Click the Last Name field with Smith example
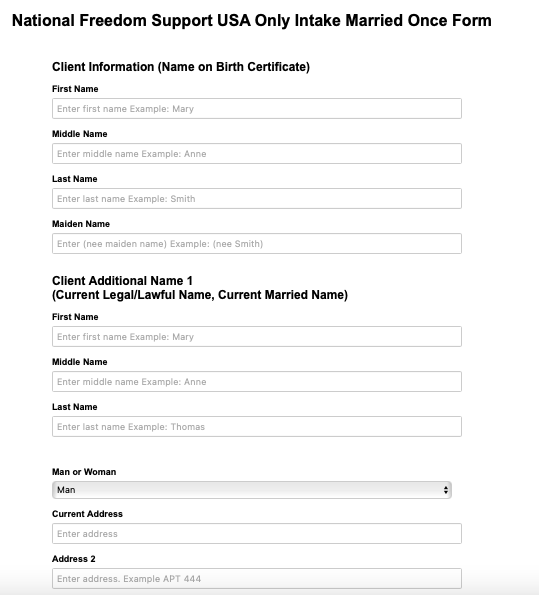Screen dimensions: 539x595 click(257, 198)
